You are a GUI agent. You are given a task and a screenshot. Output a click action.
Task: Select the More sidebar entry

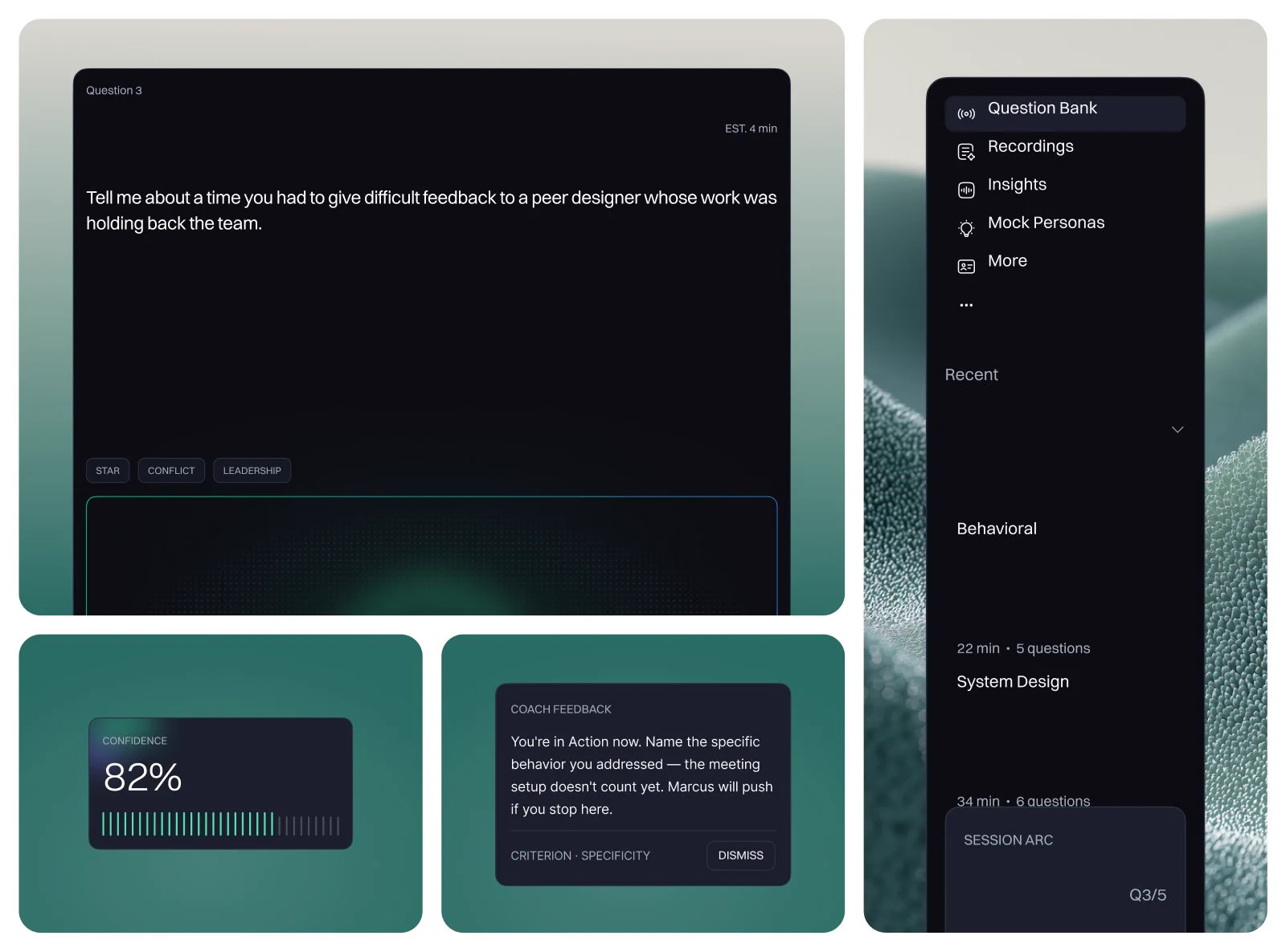click(1007, 261)
